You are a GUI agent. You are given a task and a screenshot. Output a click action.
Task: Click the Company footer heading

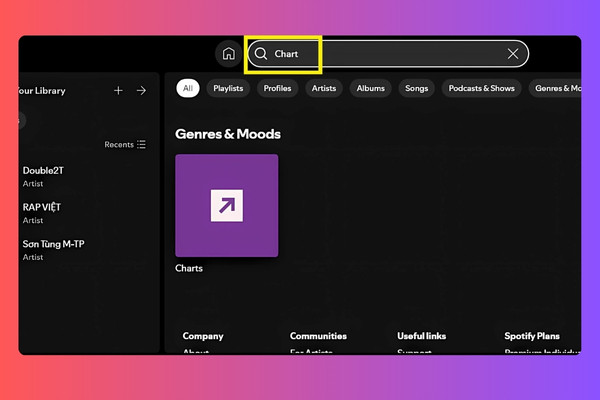(x=203, y=336)
